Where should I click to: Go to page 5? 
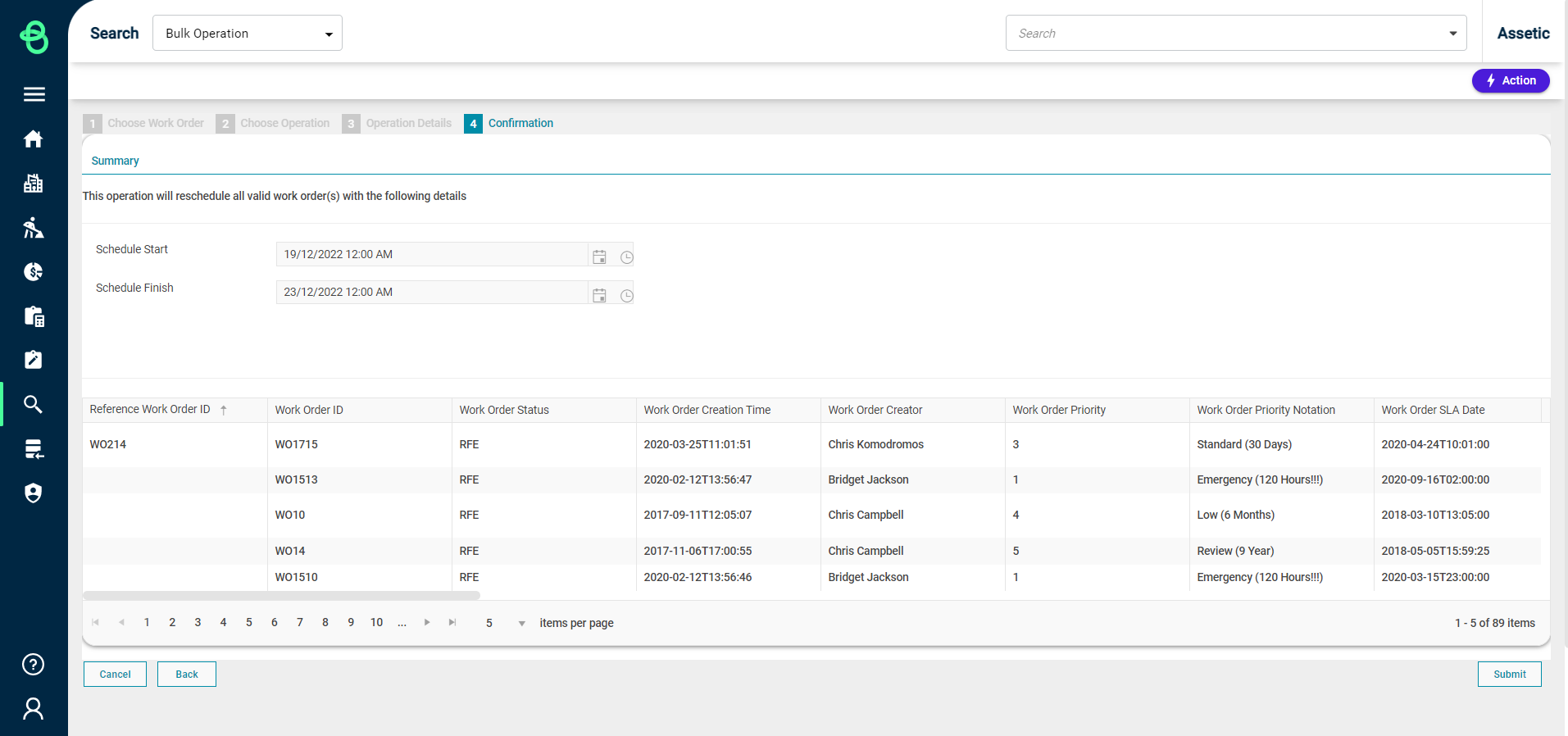click(x=249, y=622)
